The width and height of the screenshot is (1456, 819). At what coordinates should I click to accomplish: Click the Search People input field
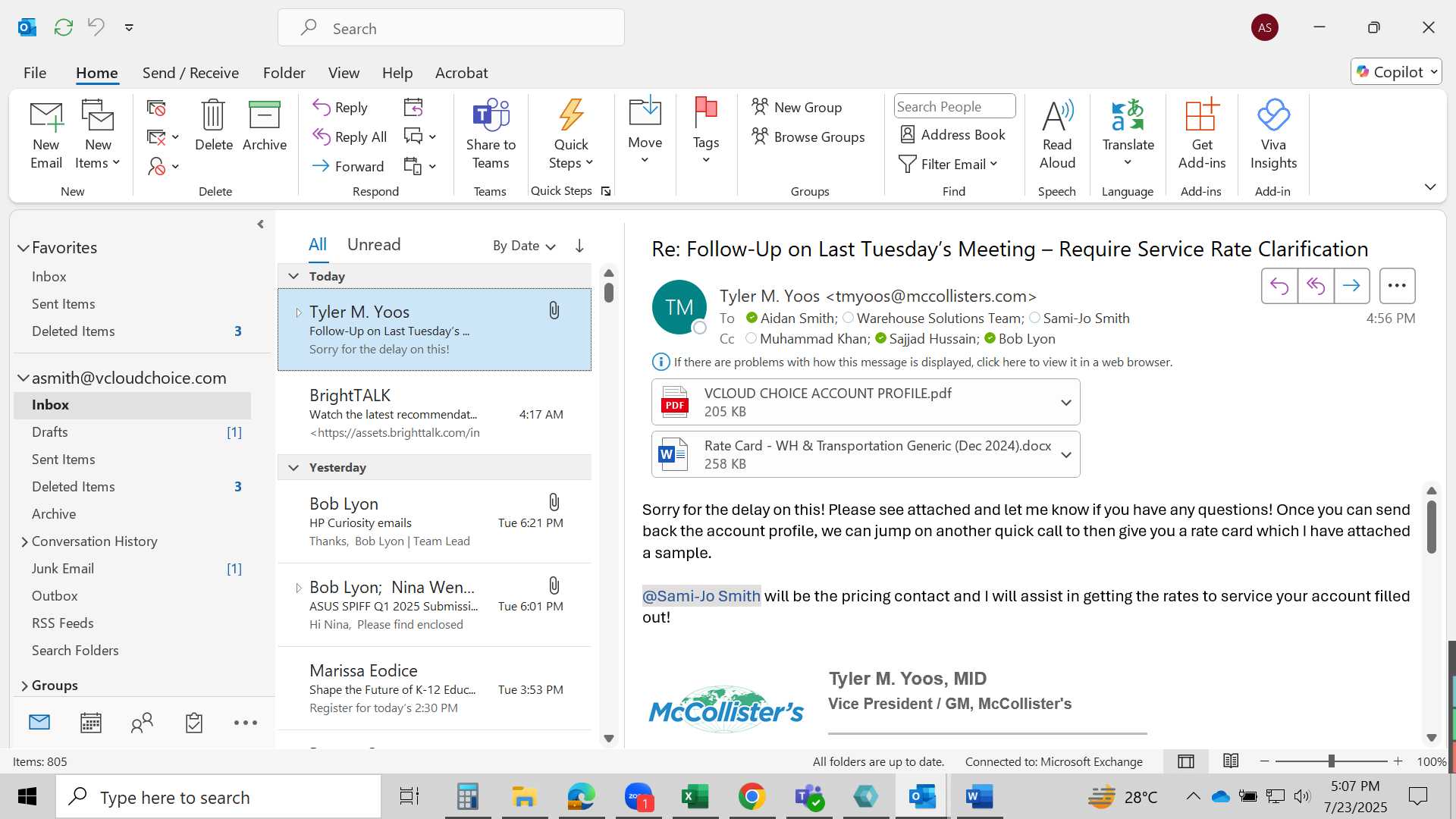click(955, 106)
